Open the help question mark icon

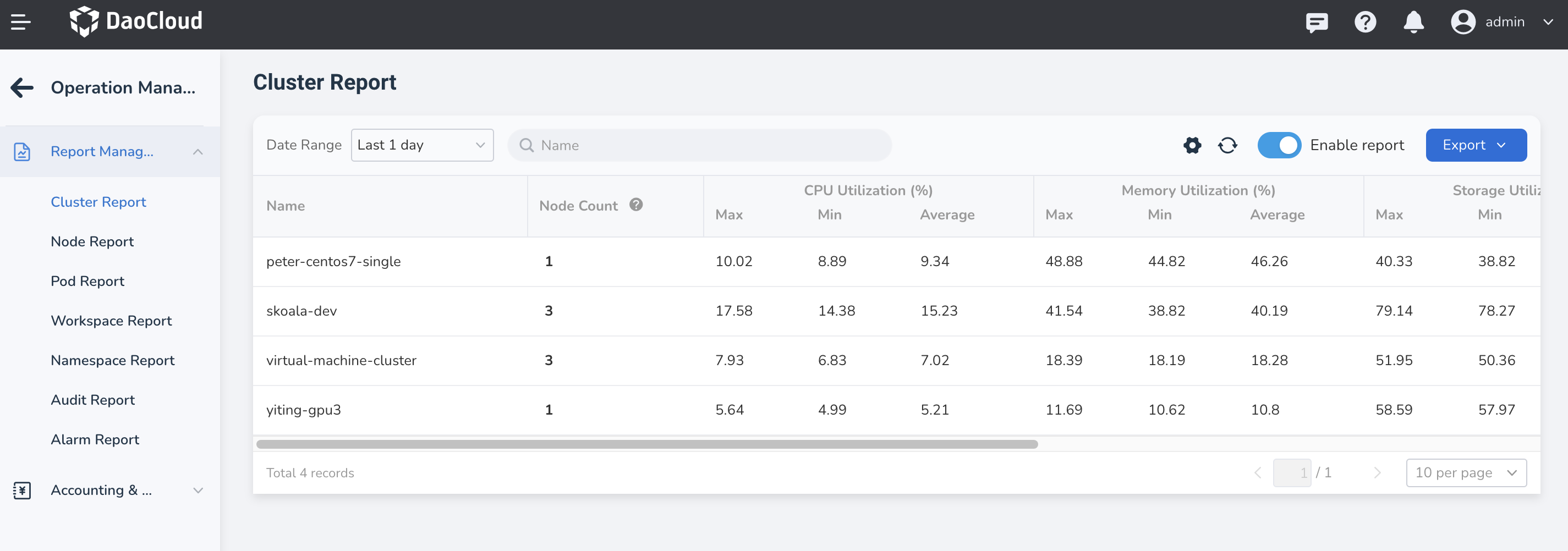[1364, 23]
